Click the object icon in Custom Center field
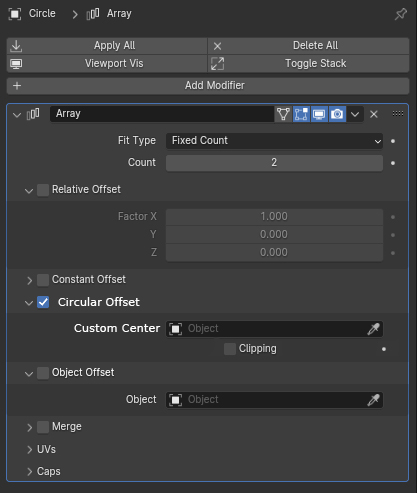This screenshot has height=493, width=417. (175, 329)
